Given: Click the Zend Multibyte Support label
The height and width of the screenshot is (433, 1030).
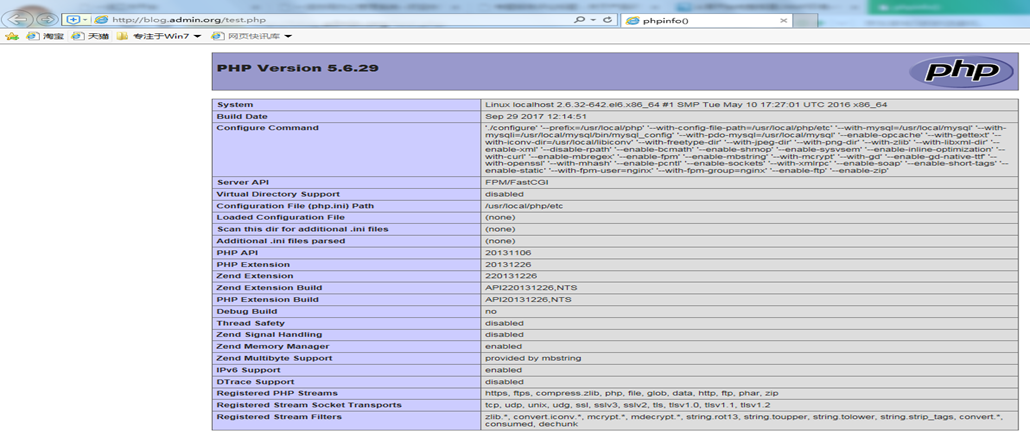Looking at the screenshot, I should [x=275, y=358].
